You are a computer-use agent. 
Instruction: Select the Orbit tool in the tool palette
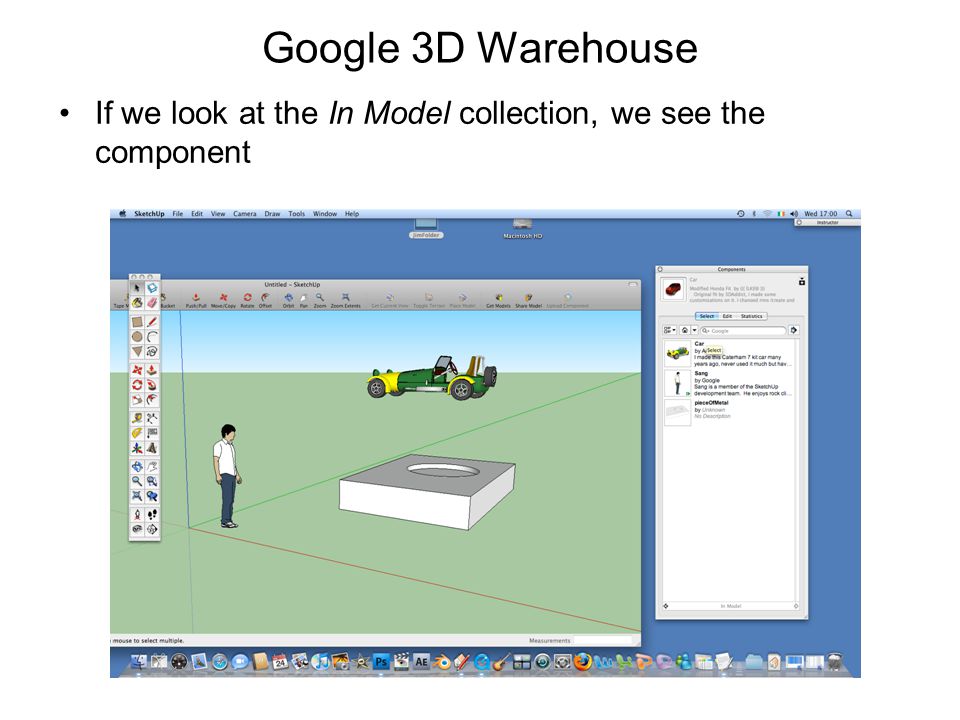coord(137,467)
